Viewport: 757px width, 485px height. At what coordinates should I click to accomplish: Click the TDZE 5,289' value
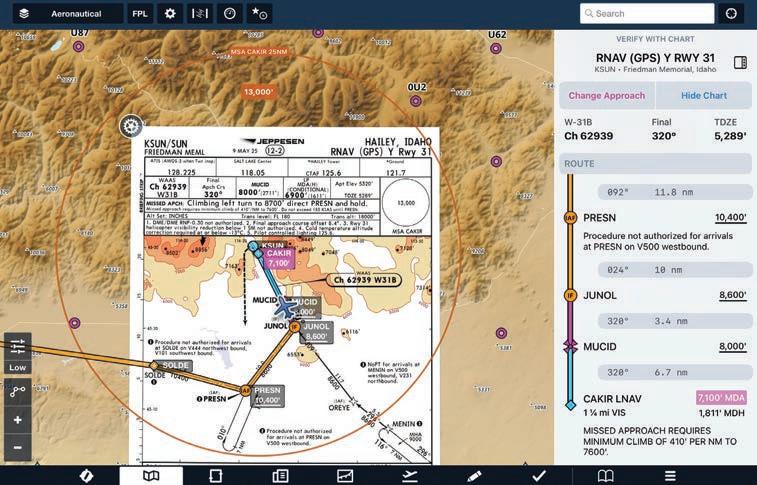coord(730,136)
